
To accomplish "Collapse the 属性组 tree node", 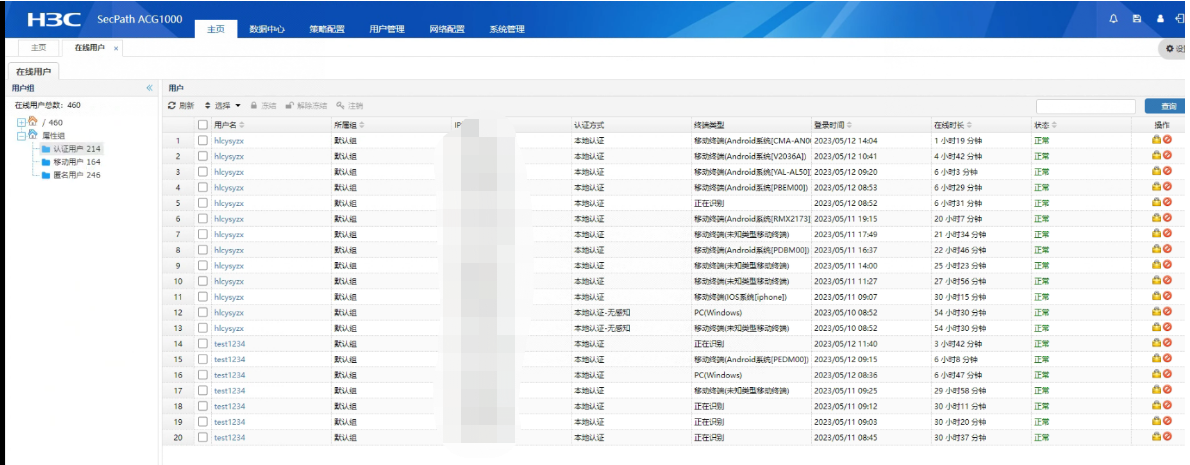I will pyautogui.click(x=21, y=136).
